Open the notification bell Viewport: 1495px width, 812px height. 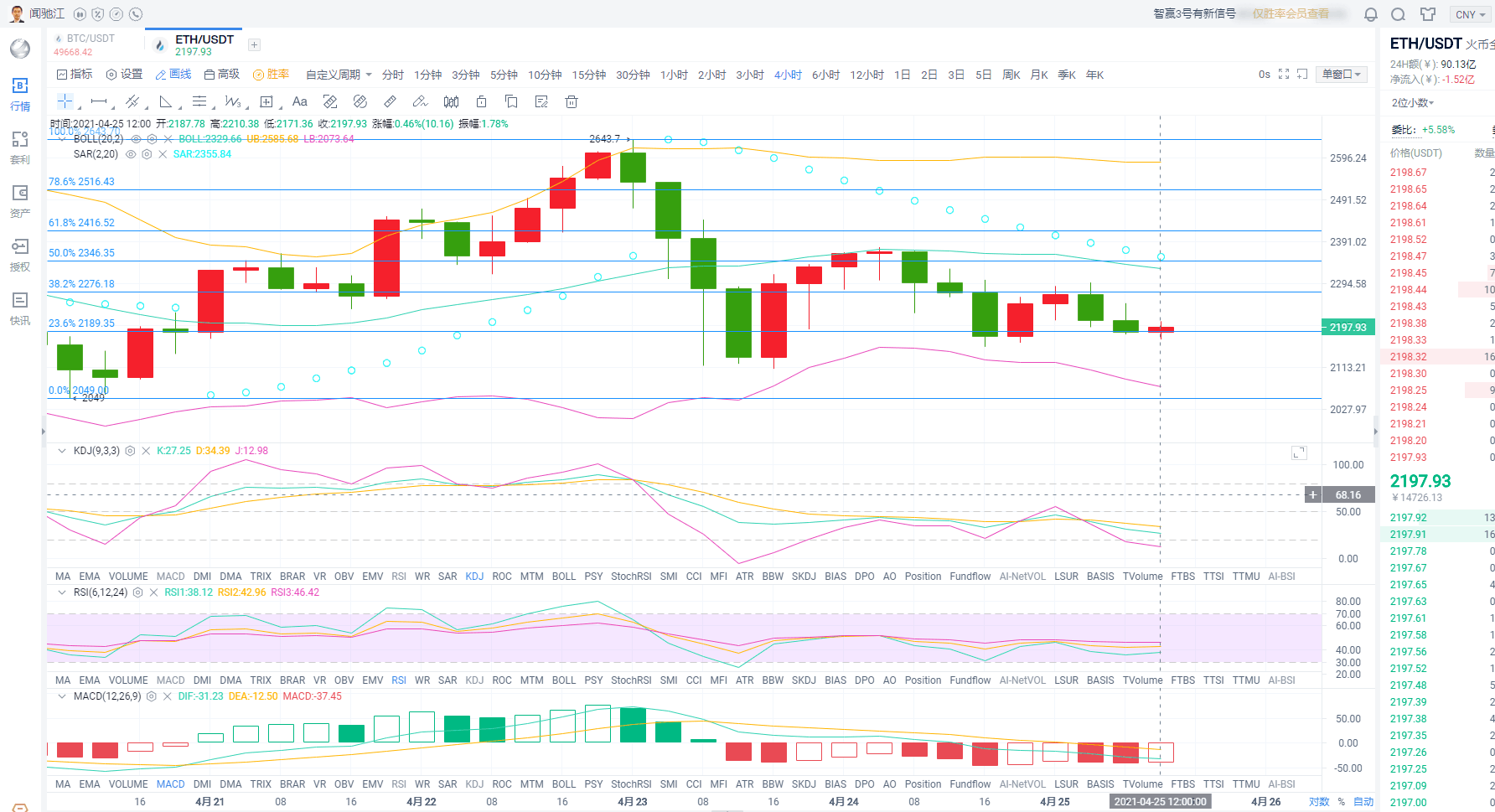coord(1371,14)
